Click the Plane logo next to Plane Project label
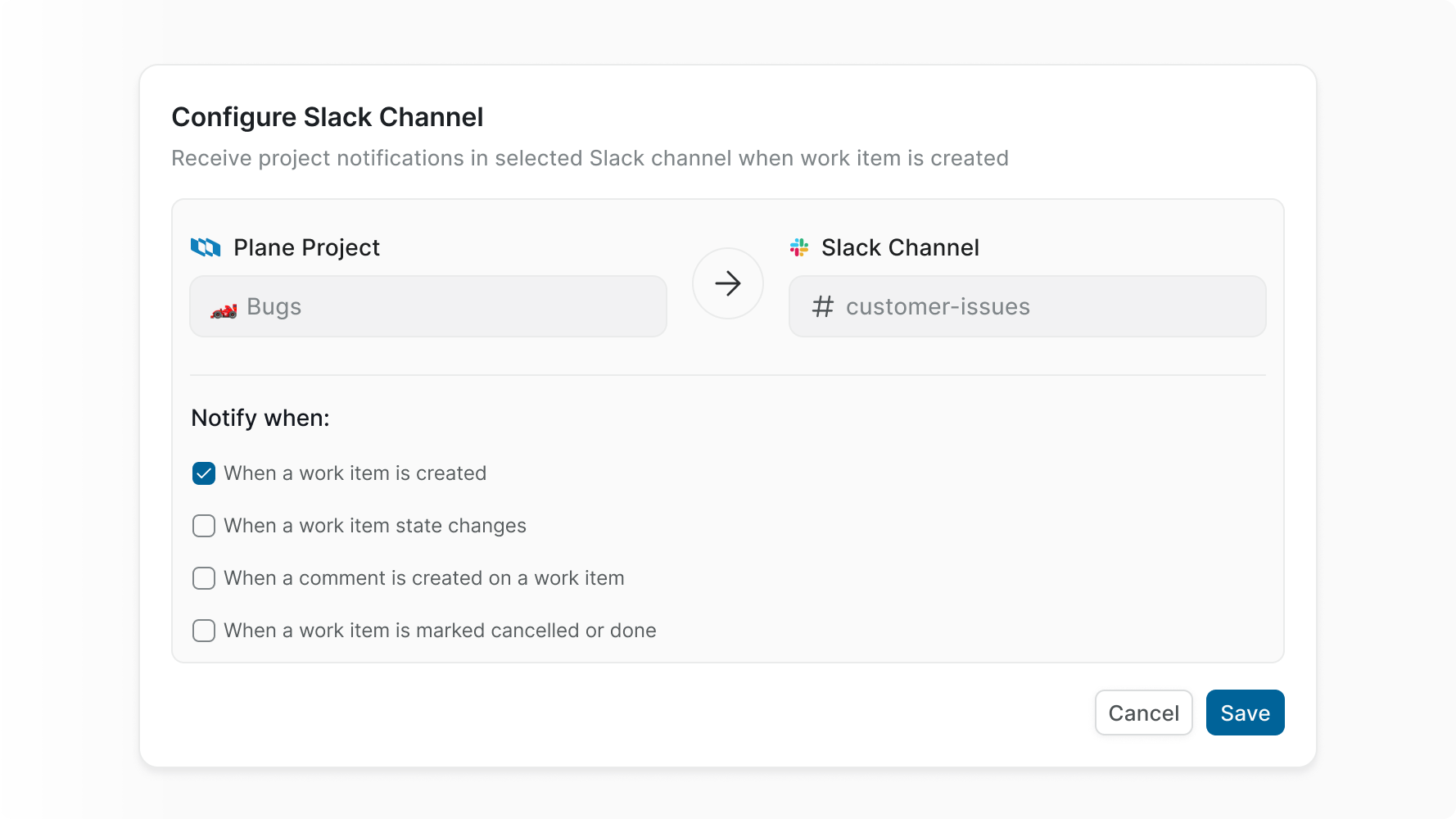Image resolution: width=1456 pixels, height=819 pixels. point(206,247)
